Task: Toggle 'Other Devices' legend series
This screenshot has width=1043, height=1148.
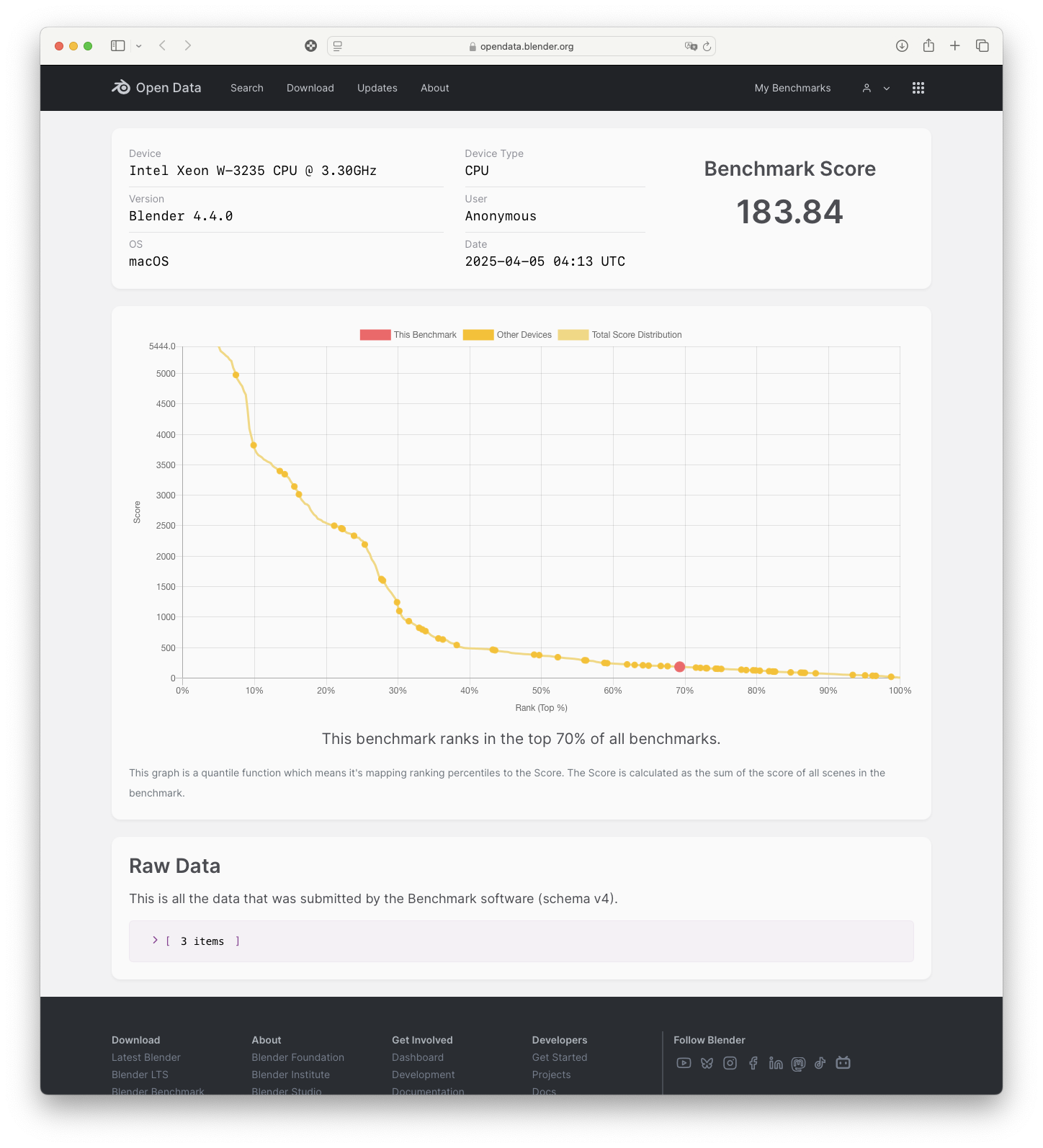Action: (x=507, y=335)
